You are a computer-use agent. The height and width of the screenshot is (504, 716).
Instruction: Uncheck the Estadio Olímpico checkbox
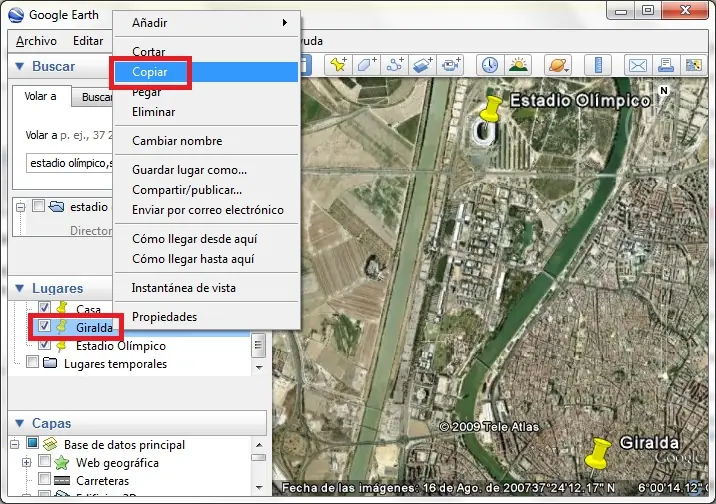coord(44,344)
